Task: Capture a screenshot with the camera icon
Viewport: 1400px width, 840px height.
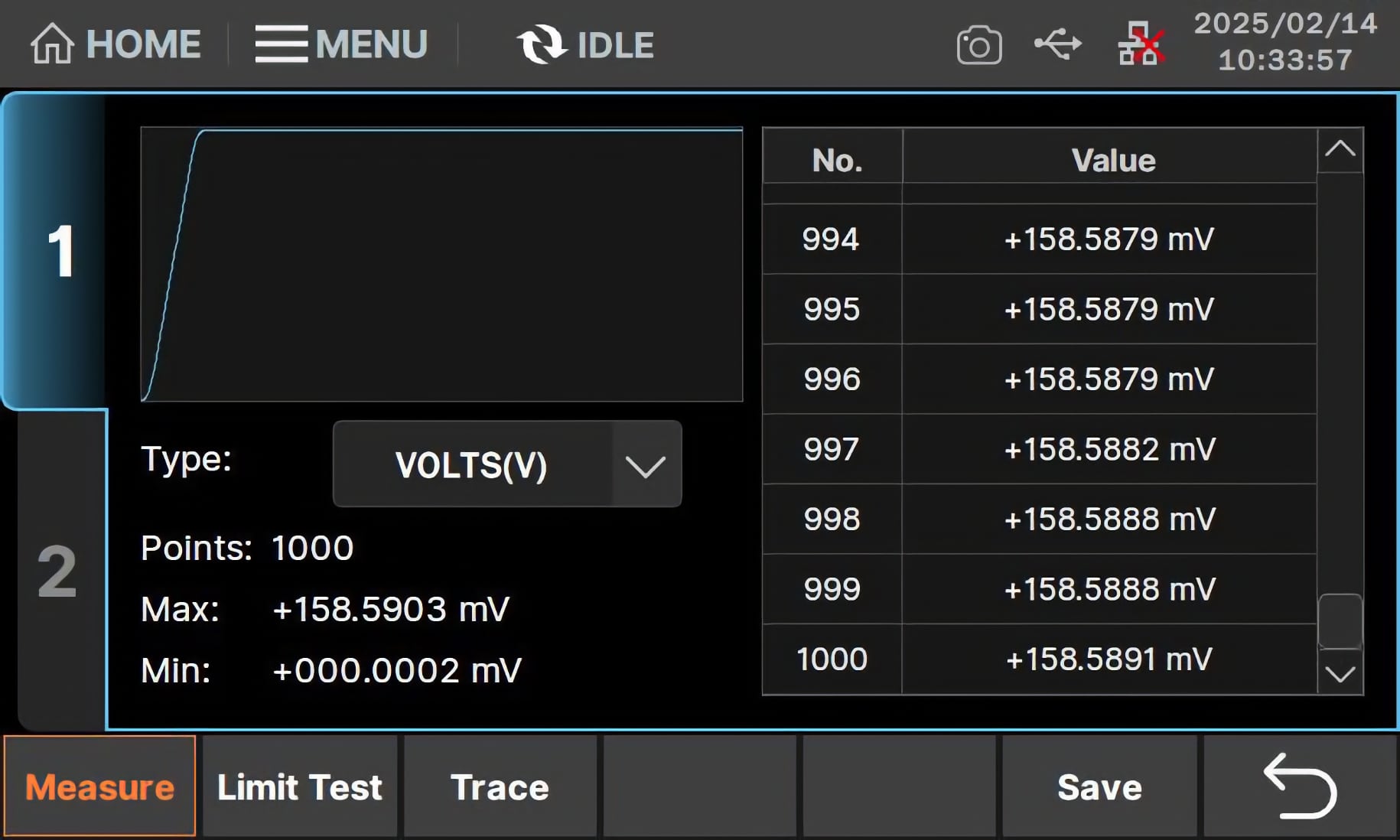Action: tap(978, 45)
